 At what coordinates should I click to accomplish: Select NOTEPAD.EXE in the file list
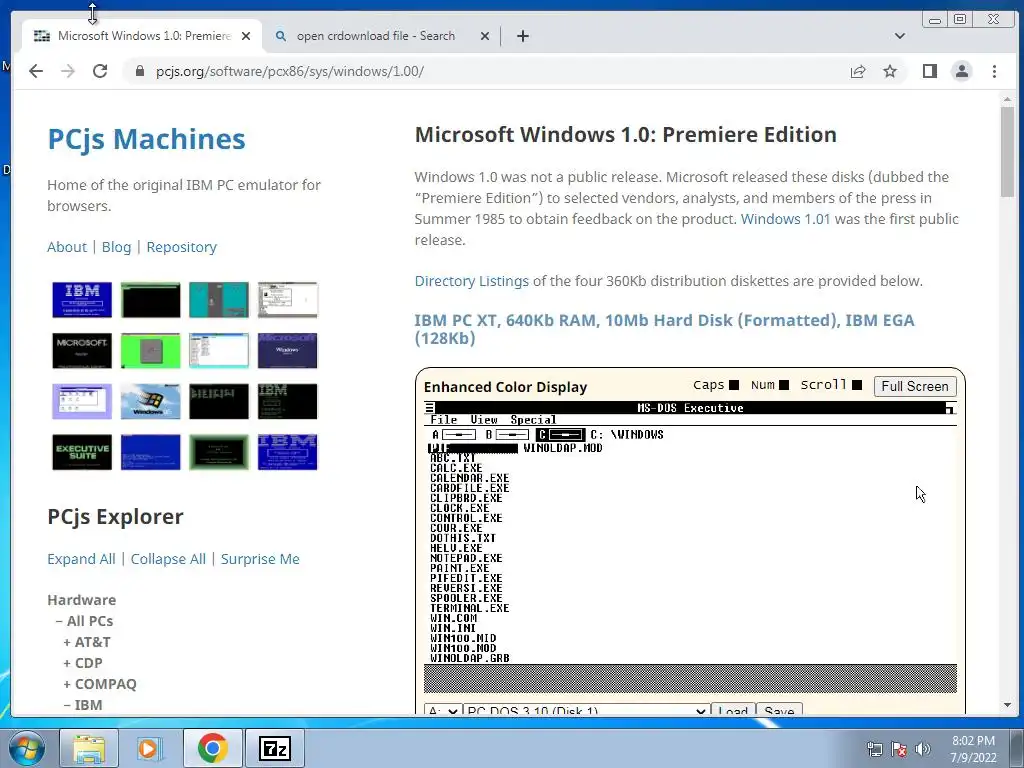pos(466,558)
